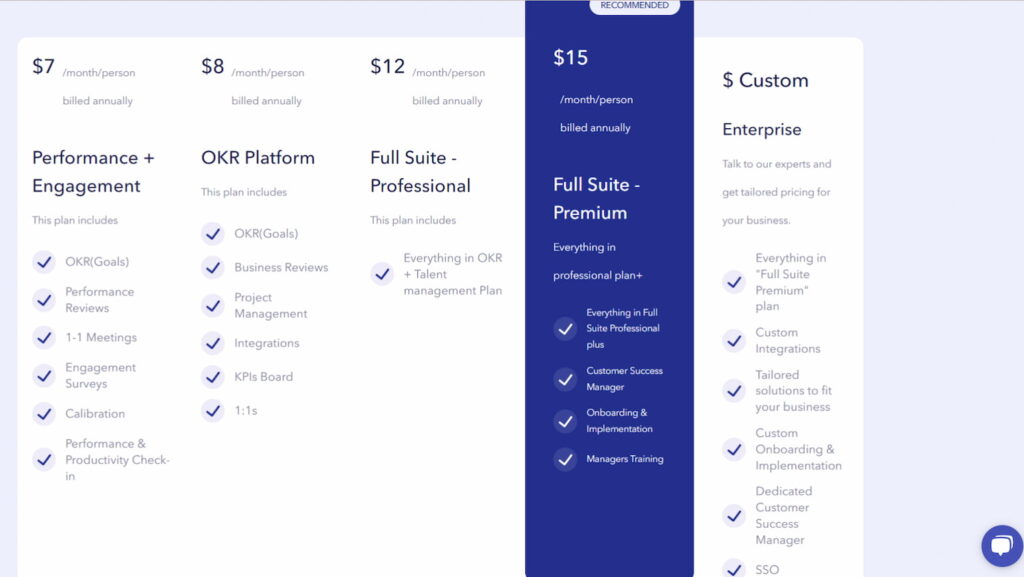The height and width of the screenshot is (577, 1024).
Task: Select the OKR Platform plan heading
Action: [258, 158]
